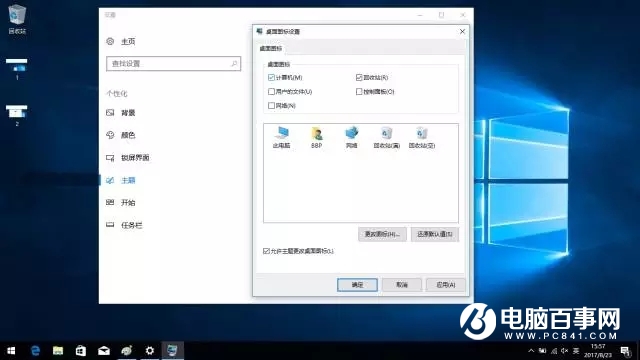Click the taskbar clock and date

coord(598,351)
